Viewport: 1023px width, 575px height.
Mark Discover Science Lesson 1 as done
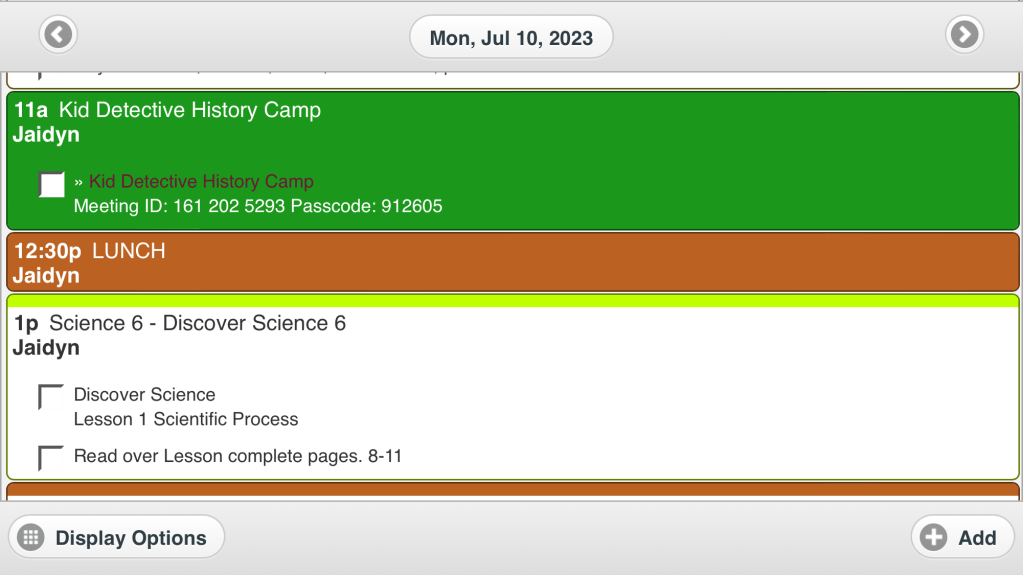51,396
